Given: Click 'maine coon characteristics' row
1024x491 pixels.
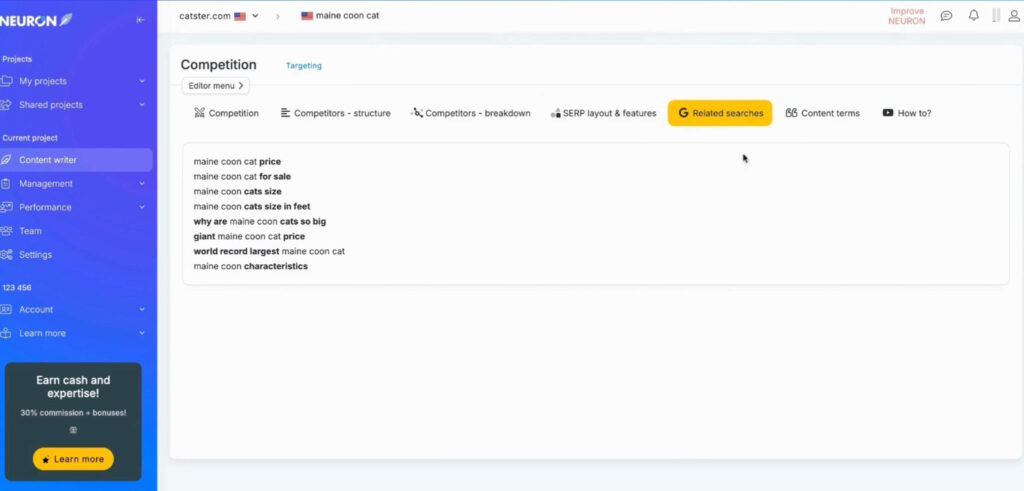Looking at the screenshot, I should pyautogui.click(x=251, y=266).
